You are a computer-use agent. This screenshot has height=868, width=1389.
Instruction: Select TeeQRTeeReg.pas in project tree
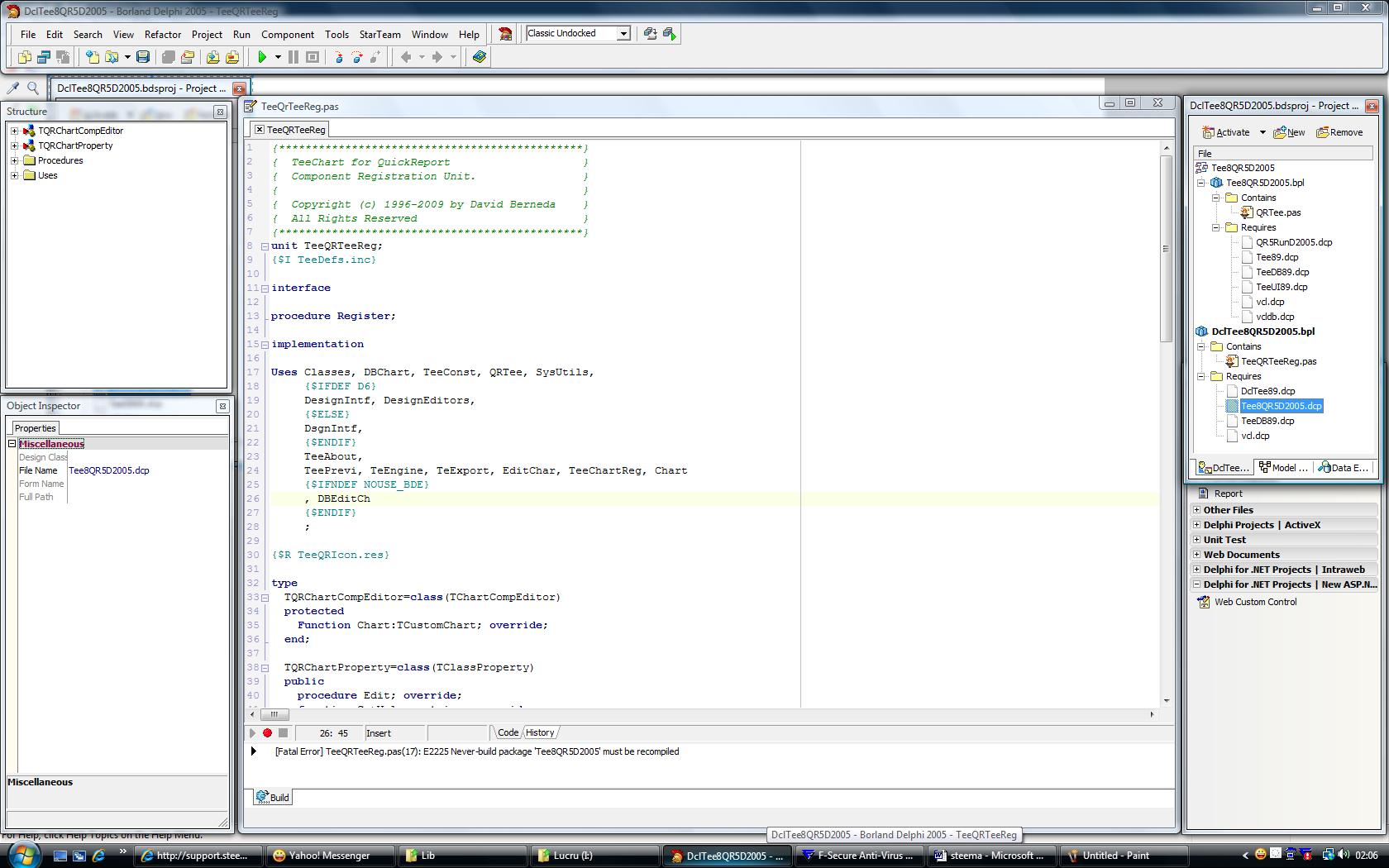coord(1278,361)
